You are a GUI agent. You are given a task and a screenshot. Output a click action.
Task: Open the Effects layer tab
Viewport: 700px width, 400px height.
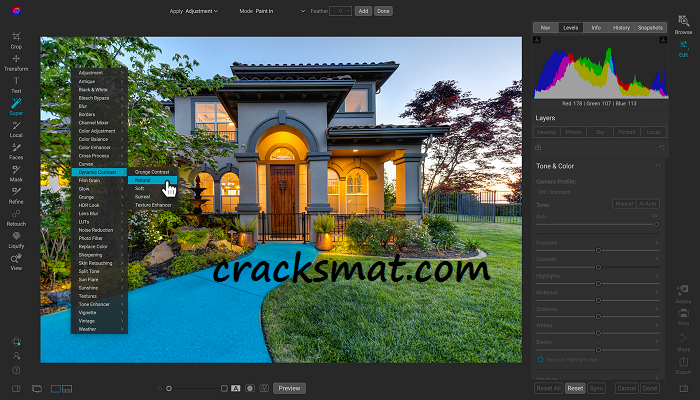[x=573, y=132]
